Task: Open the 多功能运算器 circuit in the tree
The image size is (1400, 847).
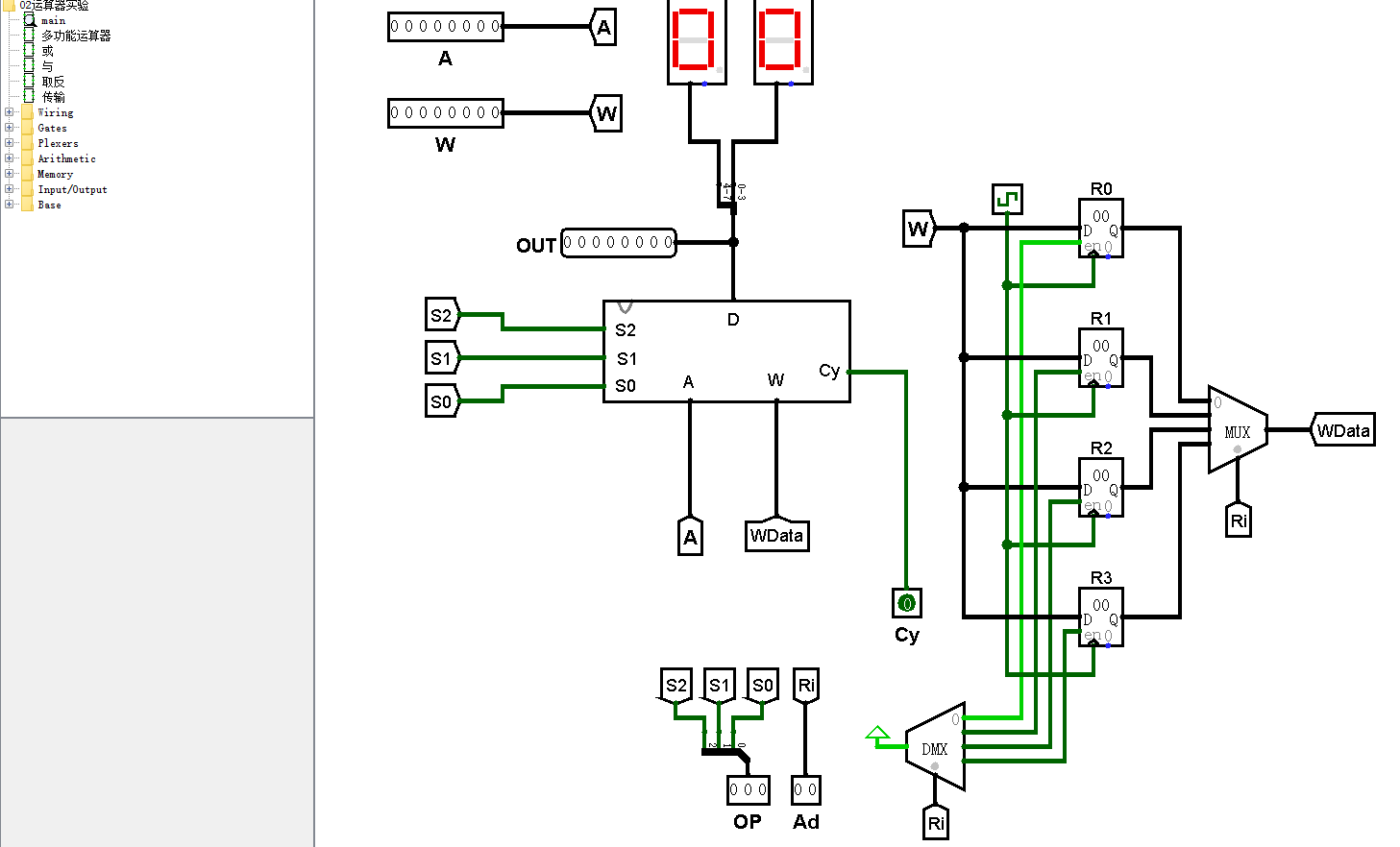Action: [76, 36]
